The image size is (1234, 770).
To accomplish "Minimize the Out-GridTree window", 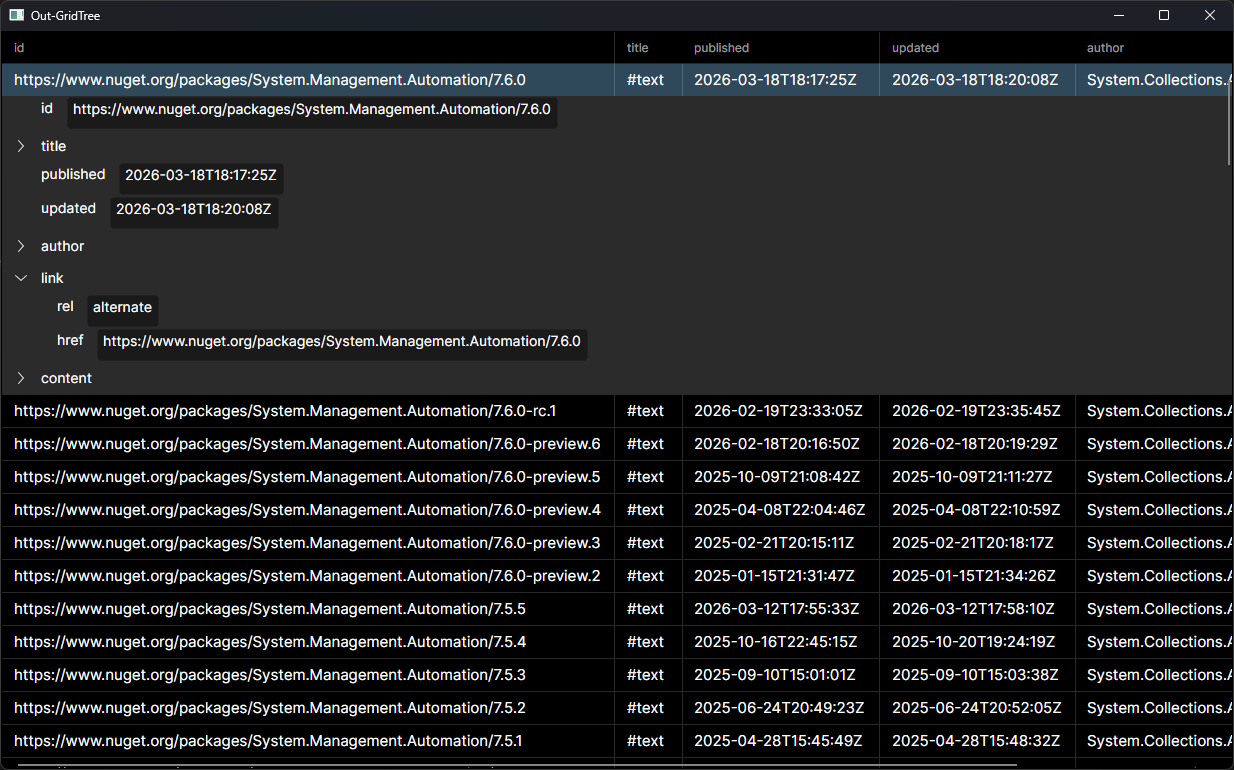I will [x=1118, y=15].
